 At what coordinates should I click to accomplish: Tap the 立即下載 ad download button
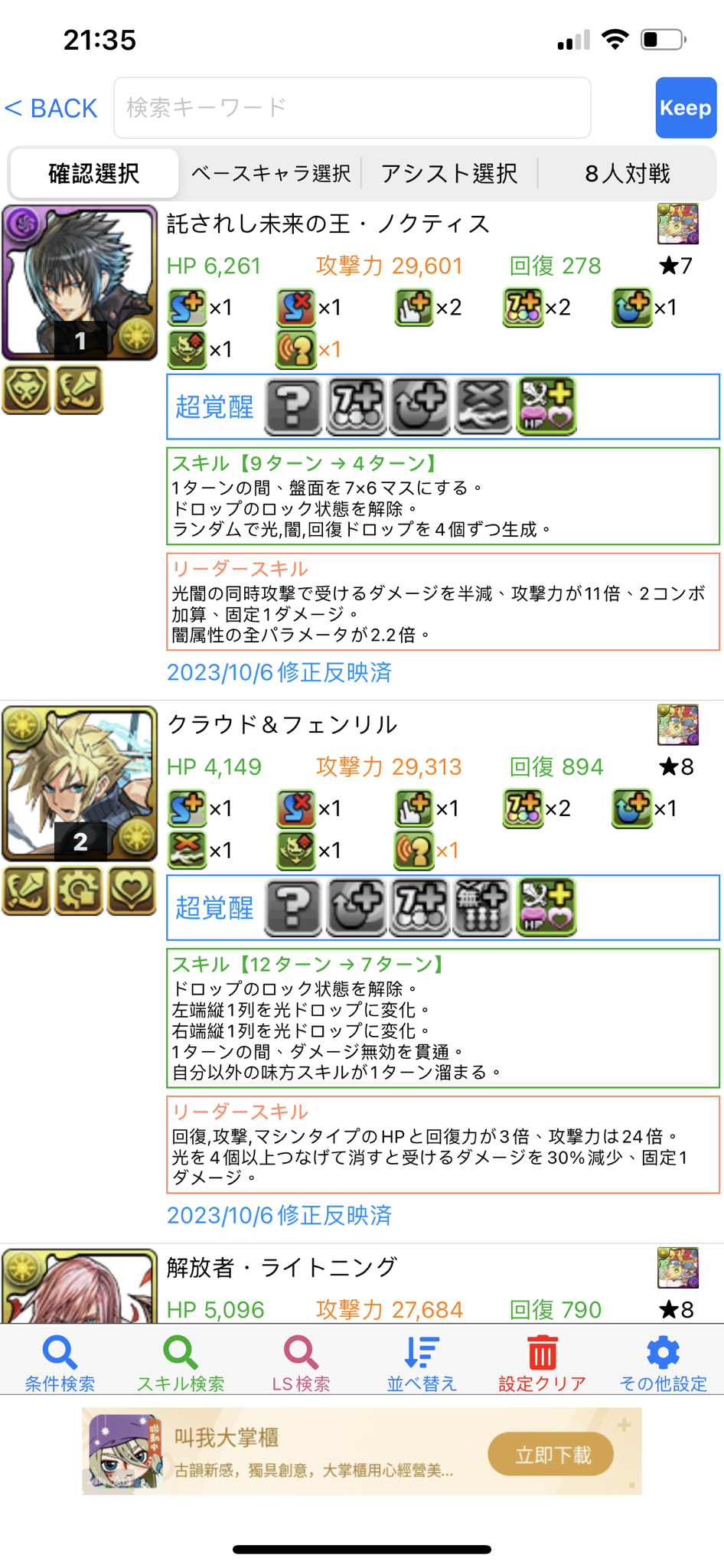[551, 1455]
